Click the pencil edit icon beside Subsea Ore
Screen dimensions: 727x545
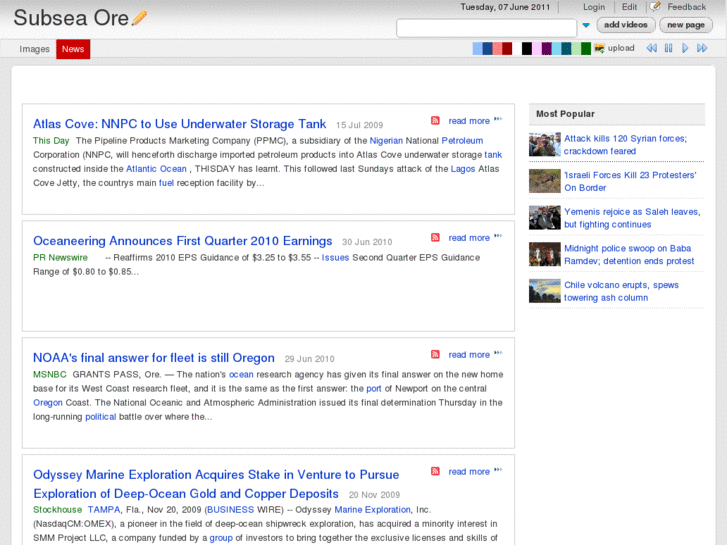139,18
